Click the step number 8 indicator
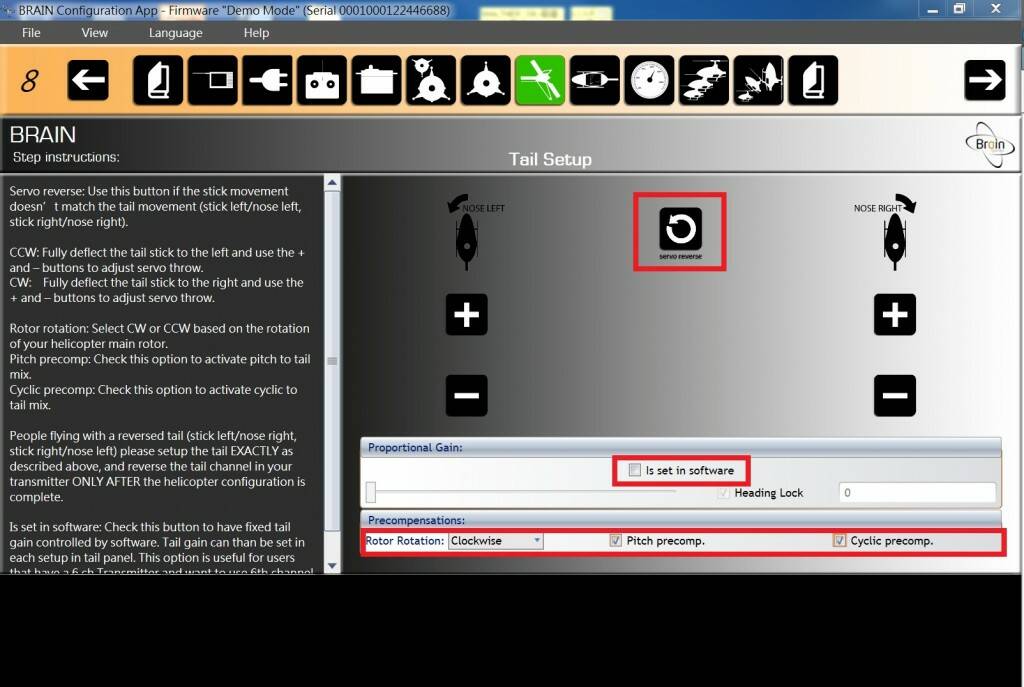This screenshot has height=687, width=1024. pyautogui.click(x=29, y=81)
